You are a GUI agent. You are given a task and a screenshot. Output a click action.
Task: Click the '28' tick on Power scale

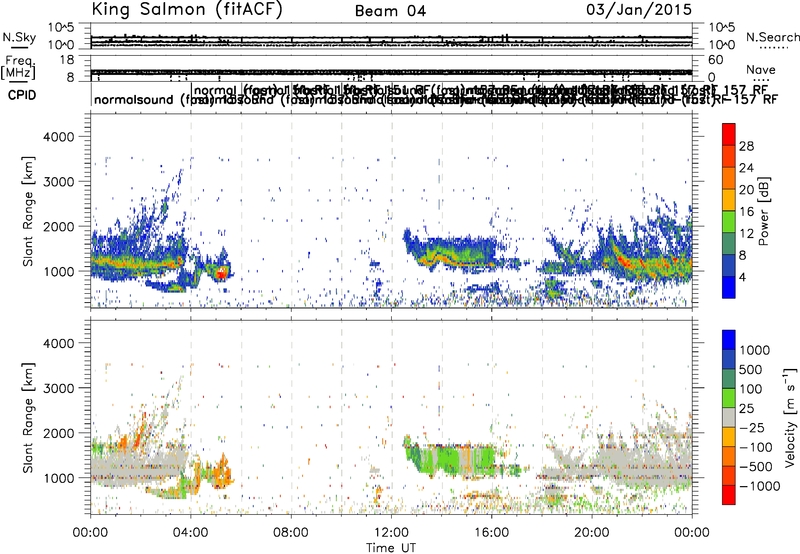pyautogui.click(x=746, y=146)
